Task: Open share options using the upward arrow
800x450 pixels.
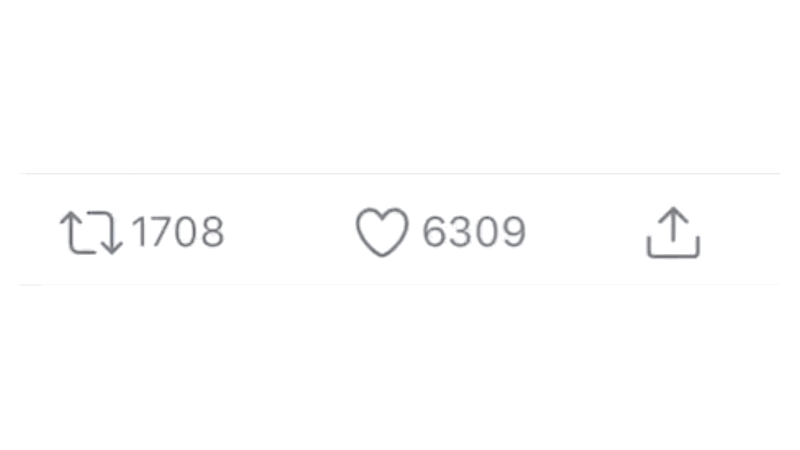Action: pyautogui.click(x=673, y=232)
